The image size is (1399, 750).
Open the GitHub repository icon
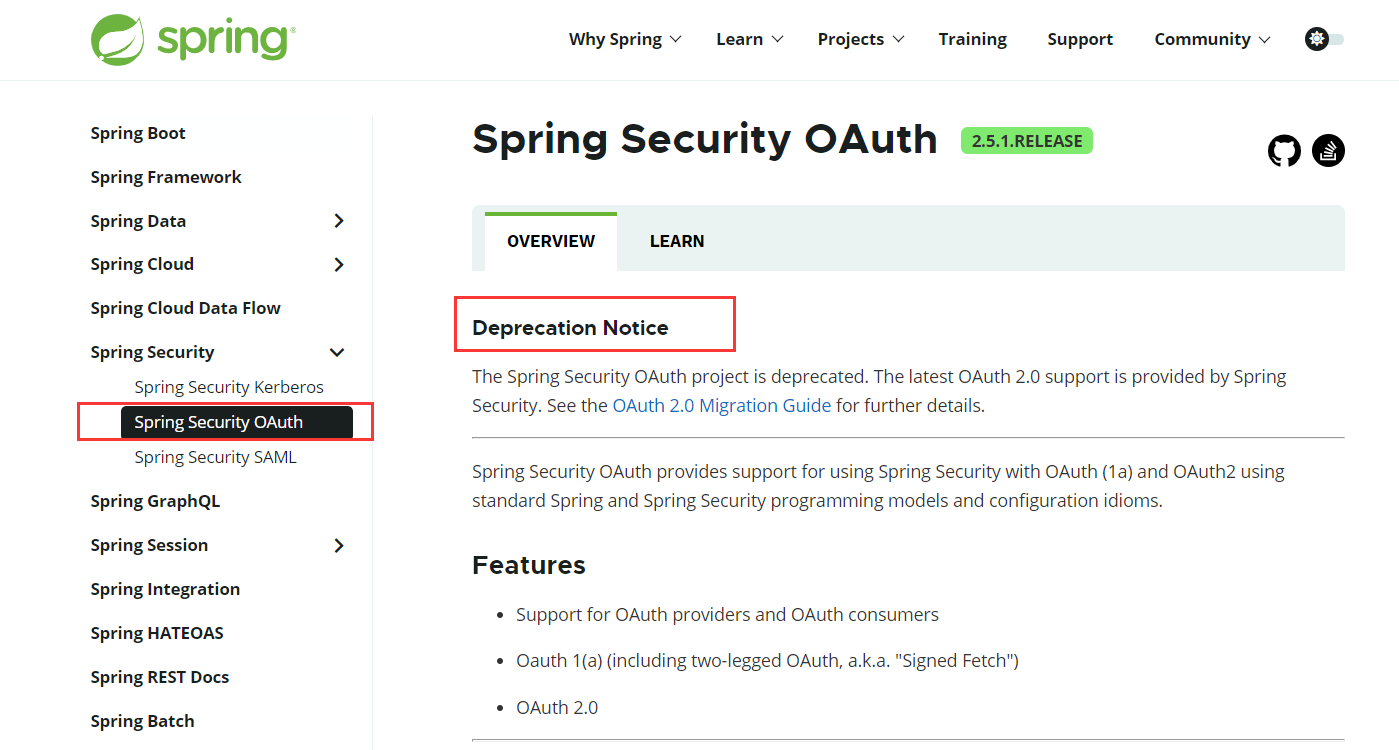coord(1284,151)
